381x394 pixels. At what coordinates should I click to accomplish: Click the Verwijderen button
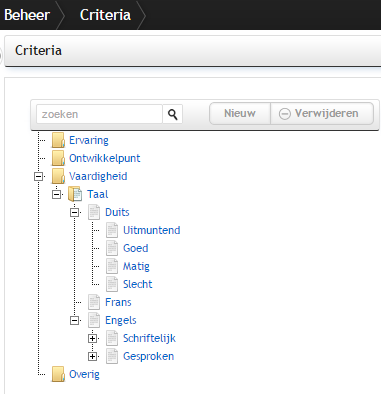click(x=322, y=113)
